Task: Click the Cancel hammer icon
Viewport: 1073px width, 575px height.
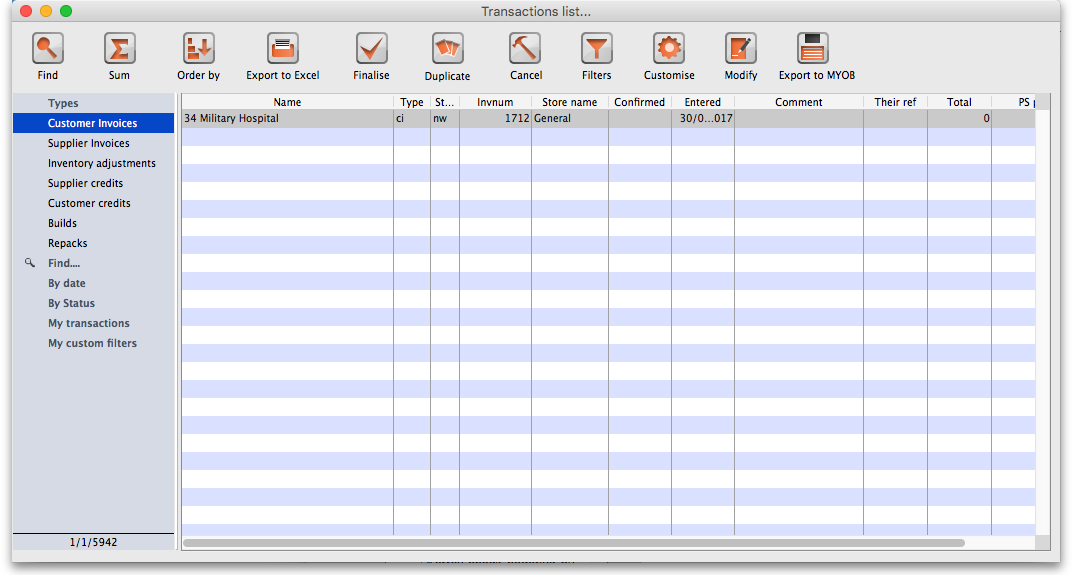Action: click(525, 48)
